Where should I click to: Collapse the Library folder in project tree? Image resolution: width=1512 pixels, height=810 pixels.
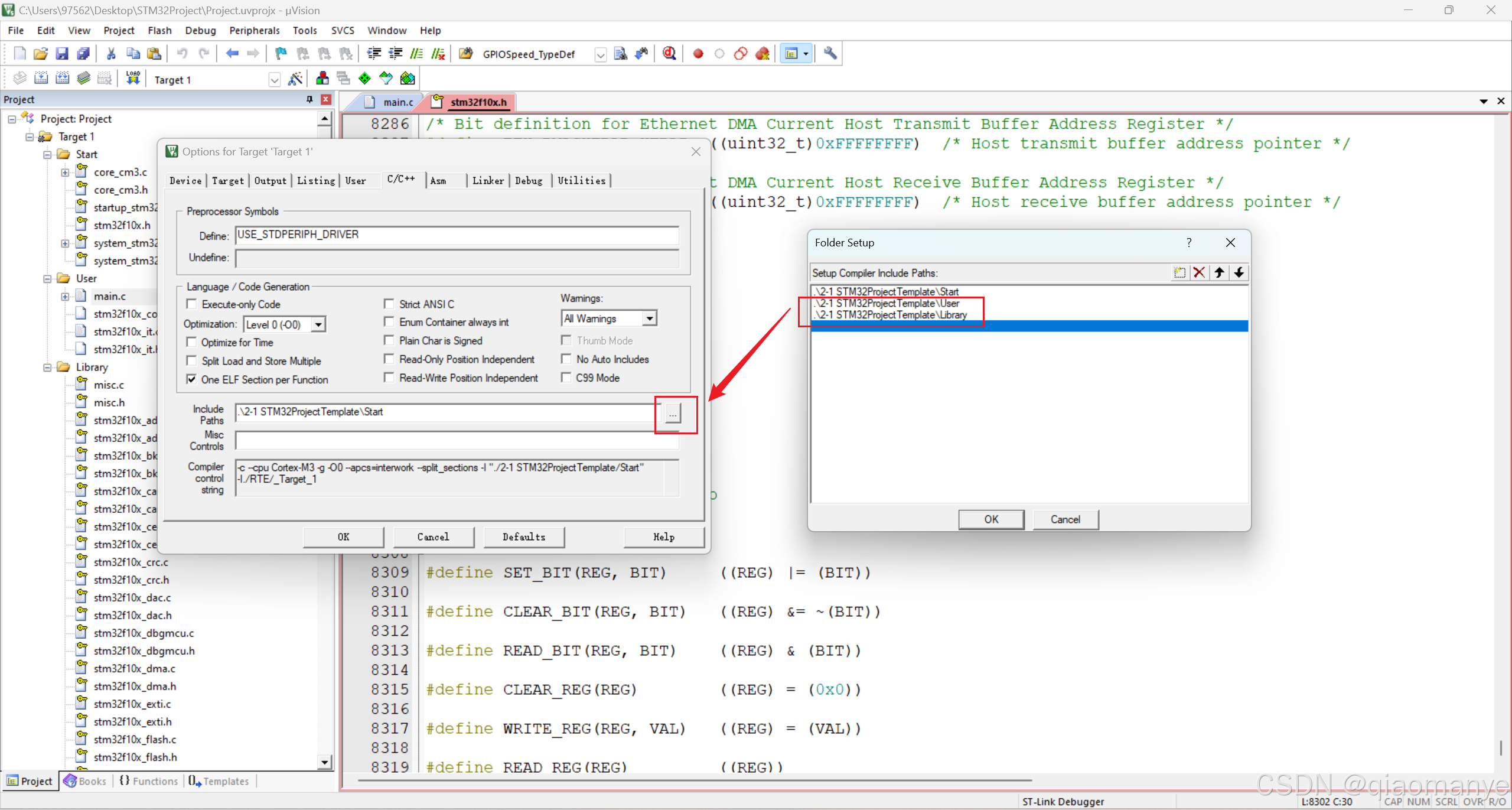click(47, 367)
